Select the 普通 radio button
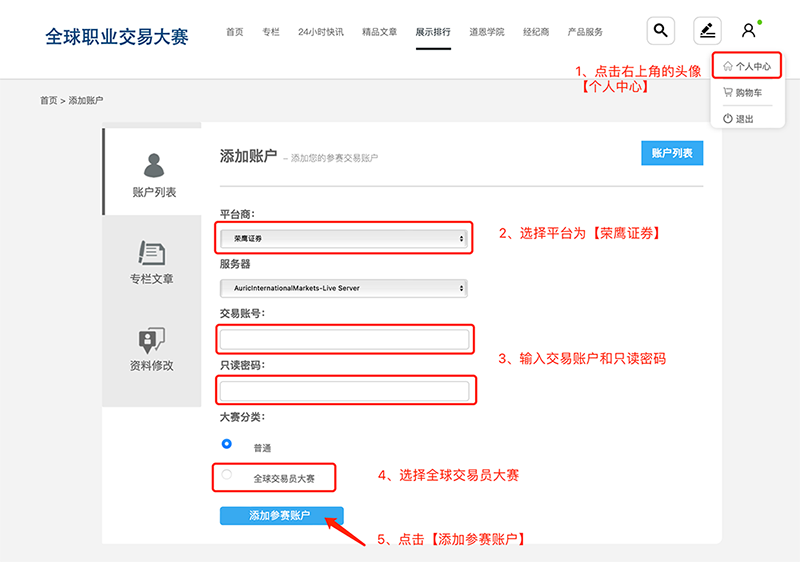 227,444
